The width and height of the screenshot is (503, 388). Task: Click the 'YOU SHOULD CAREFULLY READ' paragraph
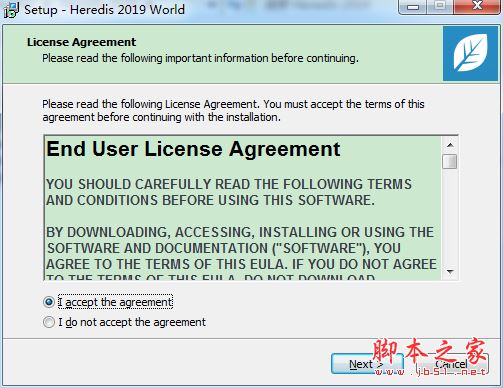pyautogui.click(x=229, y=192)
